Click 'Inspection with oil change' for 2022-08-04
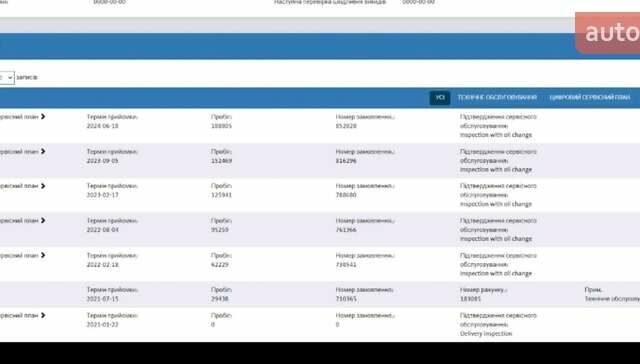This screenshot has width=640, height=364. [x=496, y=239]
